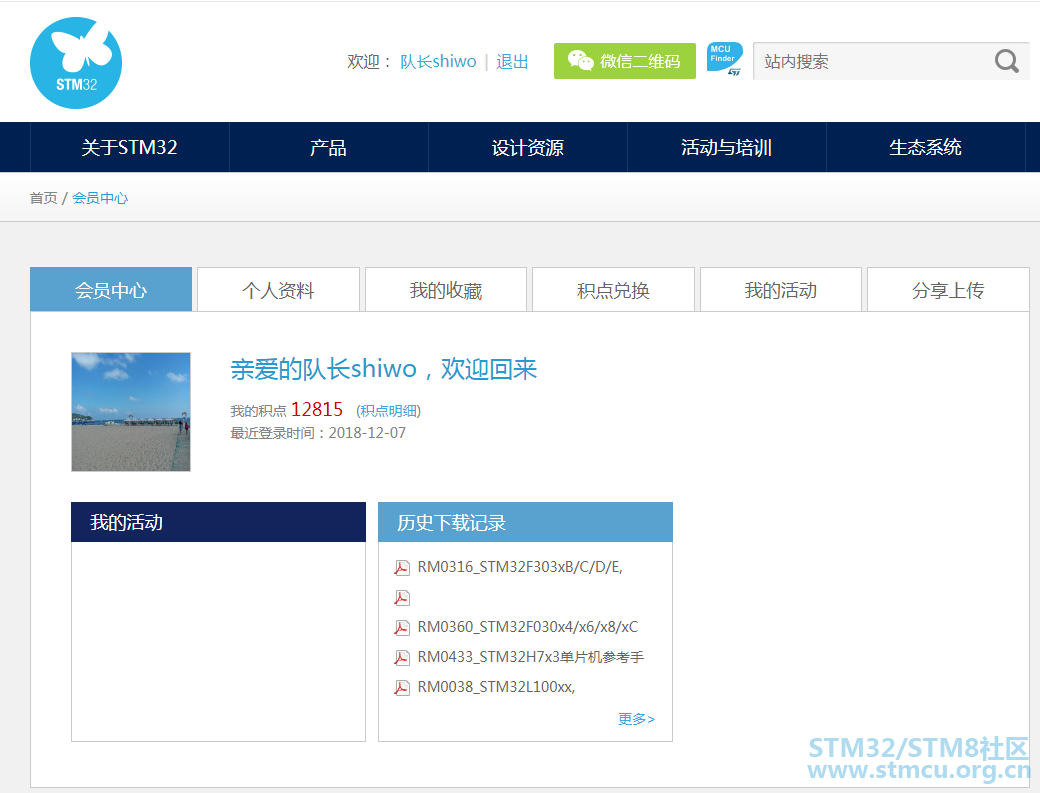Image resolution: width=1040 pixels, height=793 pixels.
Task: Switch to the 分享上传 tab
Action: click(948, 290)
